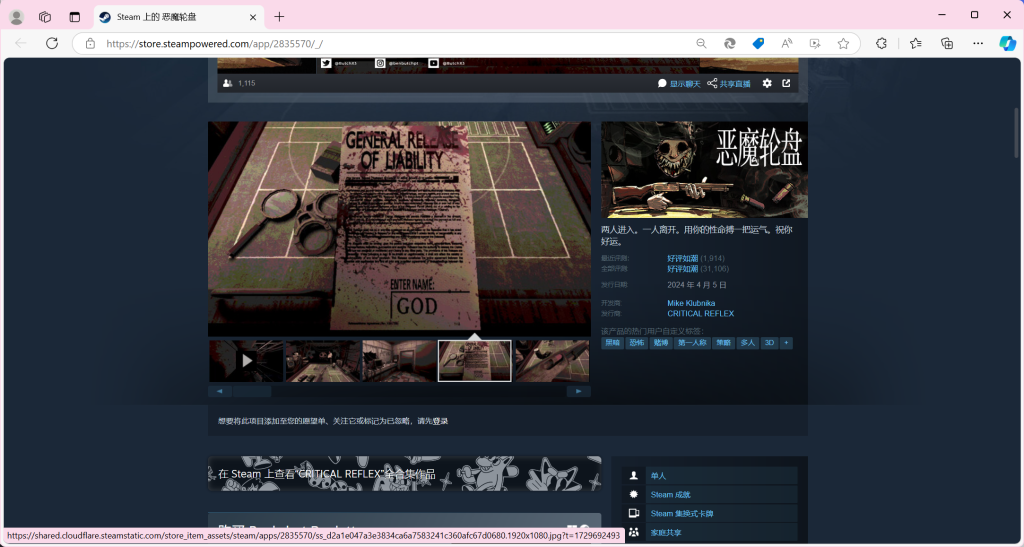Click 共享直播 share broadcast link

tap(735, 84)
